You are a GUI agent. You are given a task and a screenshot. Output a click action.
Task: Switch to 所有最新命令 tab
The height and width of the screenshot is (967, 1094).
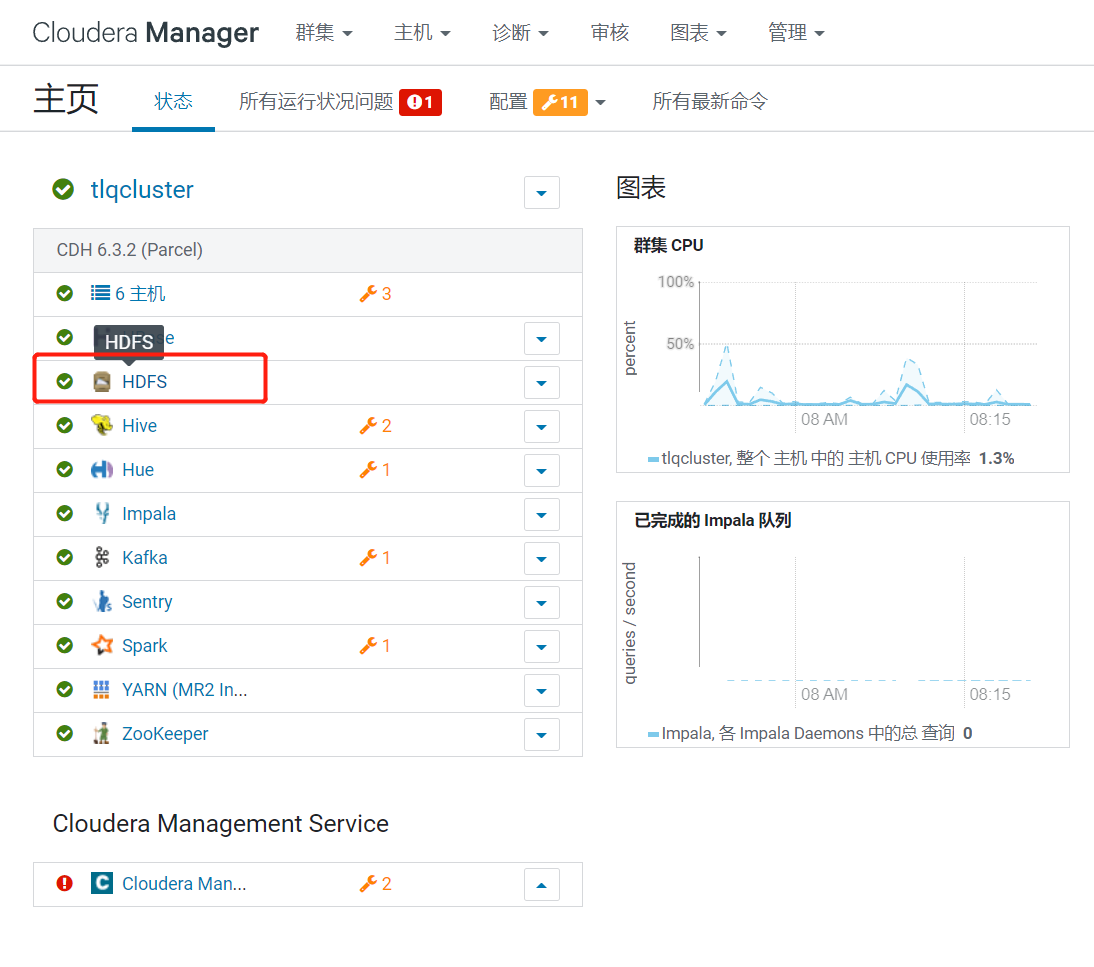click(710, 102)
